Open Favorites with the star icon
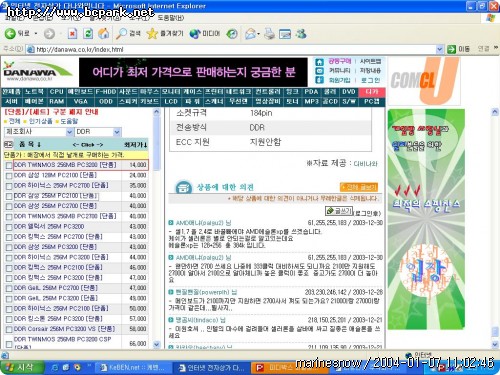Viewport: 500px width, 375px height. 165,33
